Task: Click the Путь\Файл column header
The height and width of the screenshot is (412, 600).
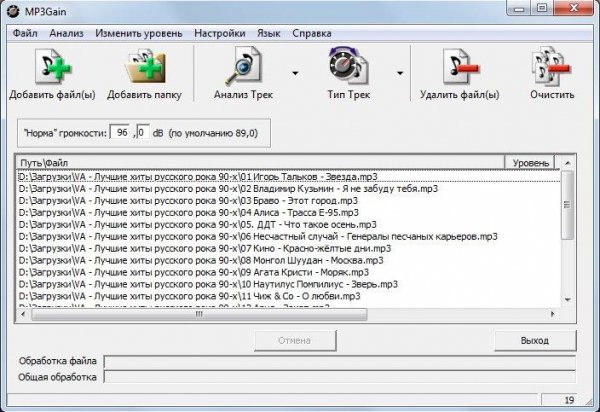Action: coord(260,163)
